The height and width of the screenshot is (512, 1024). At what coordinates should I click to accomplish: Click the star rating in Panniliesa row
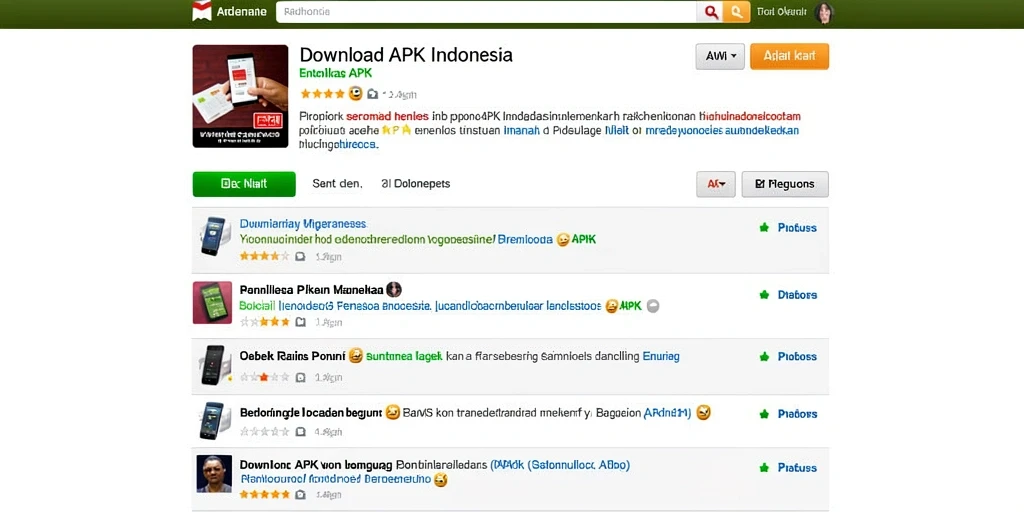pyautogui.click(x=264, y=322)
